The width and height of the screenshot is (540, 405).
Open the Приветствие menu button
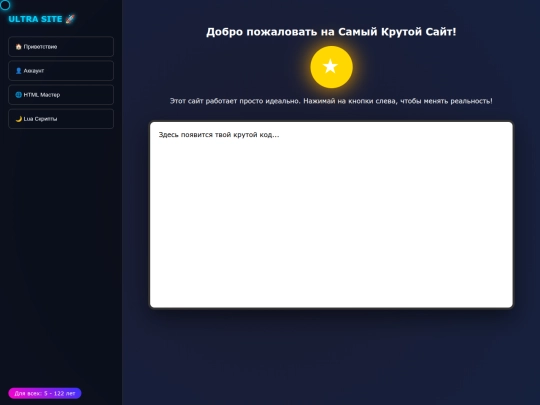(61, 46)
